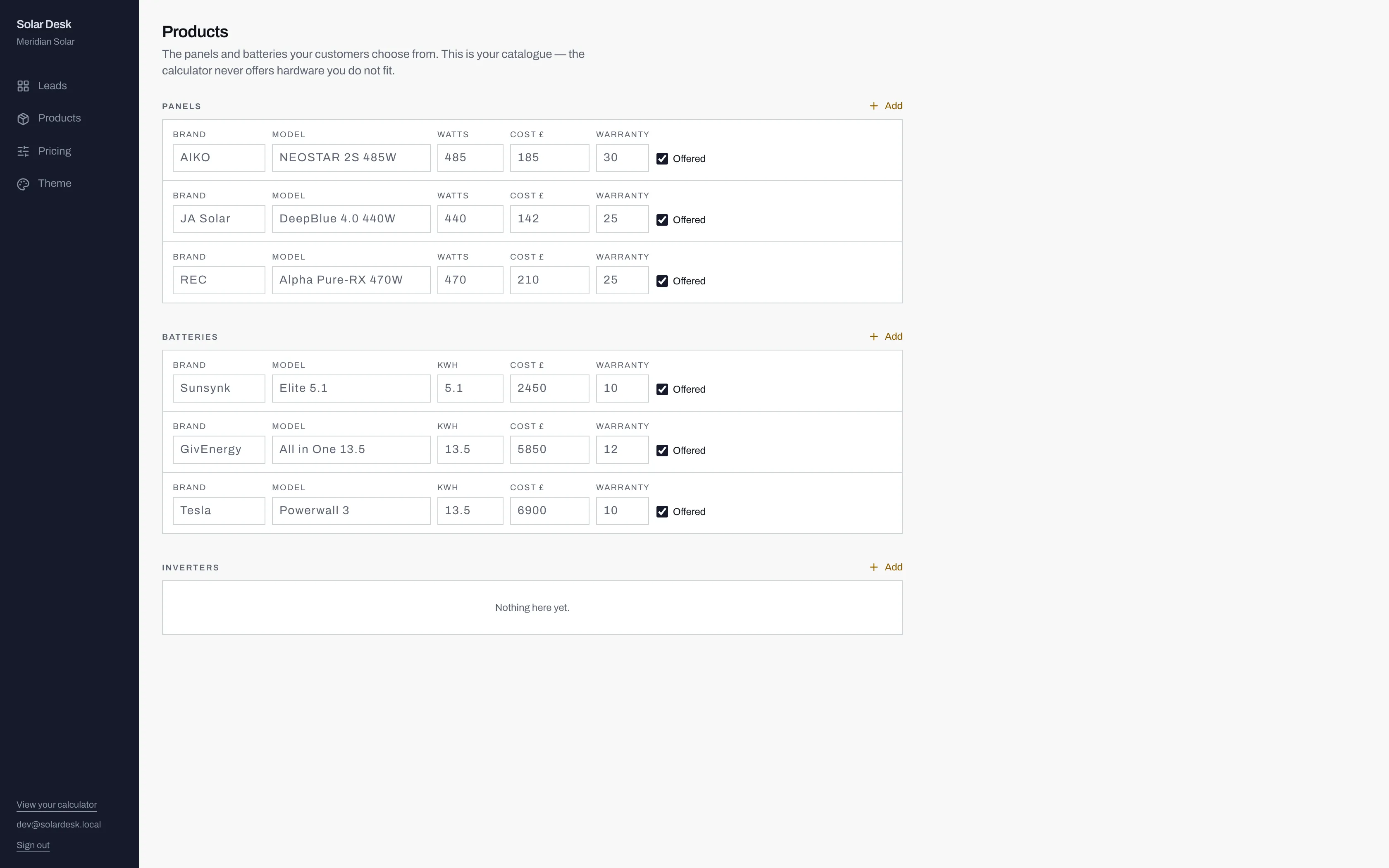Click the GivEnergy kWh field

[470, 450]
